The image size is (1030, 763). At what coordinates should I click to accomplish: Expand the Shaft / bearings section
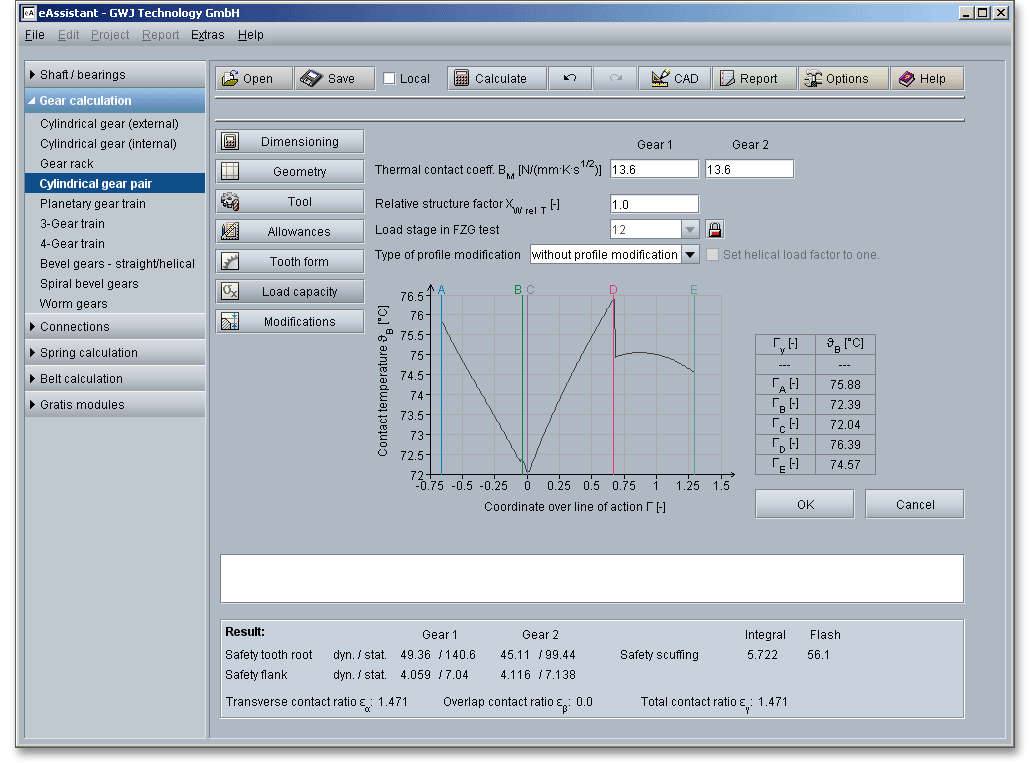82,75
